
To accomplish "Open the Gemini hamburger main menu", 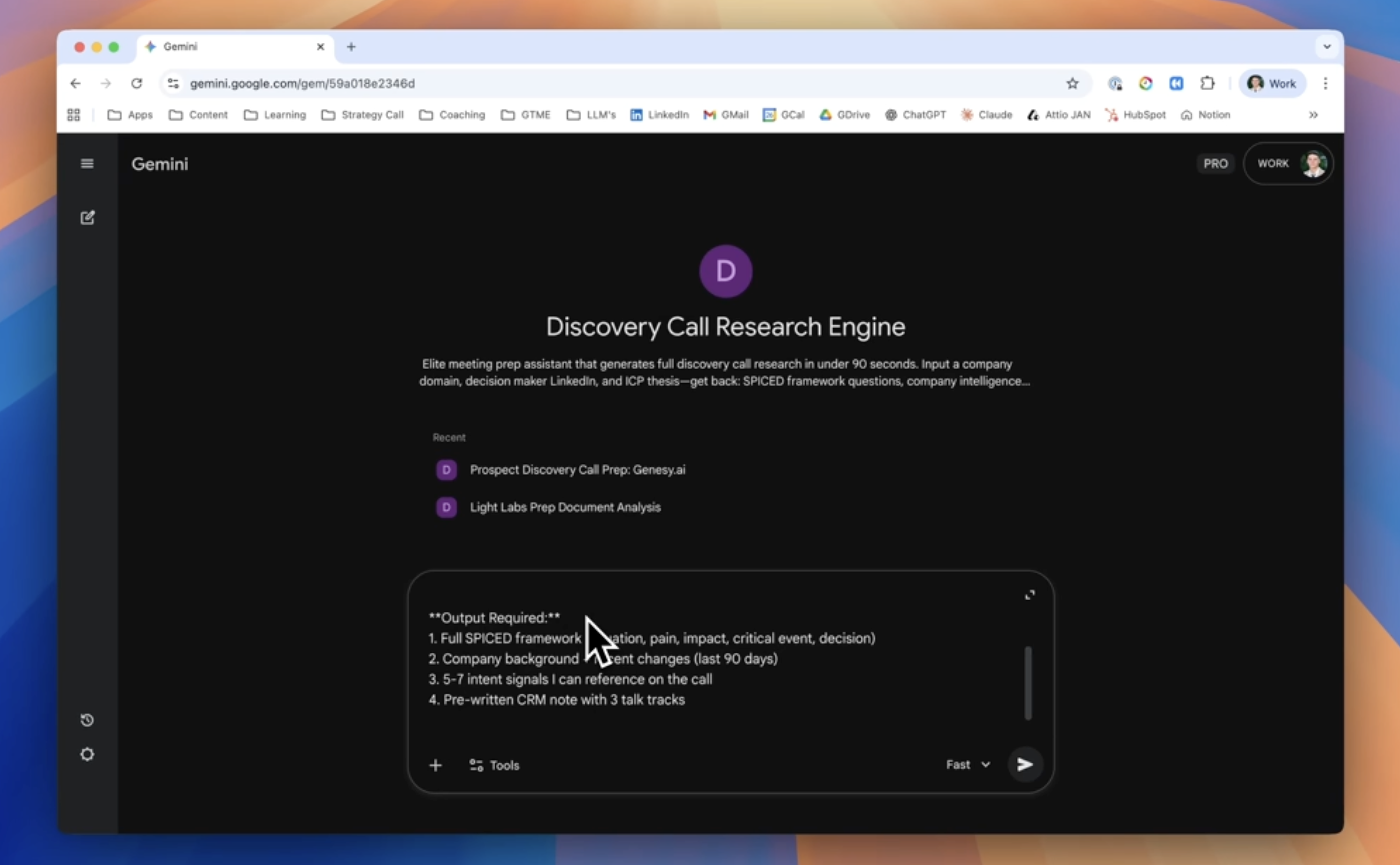I will 87,163.
